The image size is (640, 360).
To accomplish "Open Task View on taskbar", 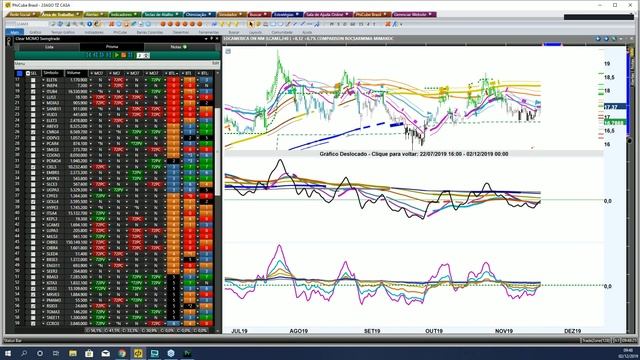I will (56, 353).
